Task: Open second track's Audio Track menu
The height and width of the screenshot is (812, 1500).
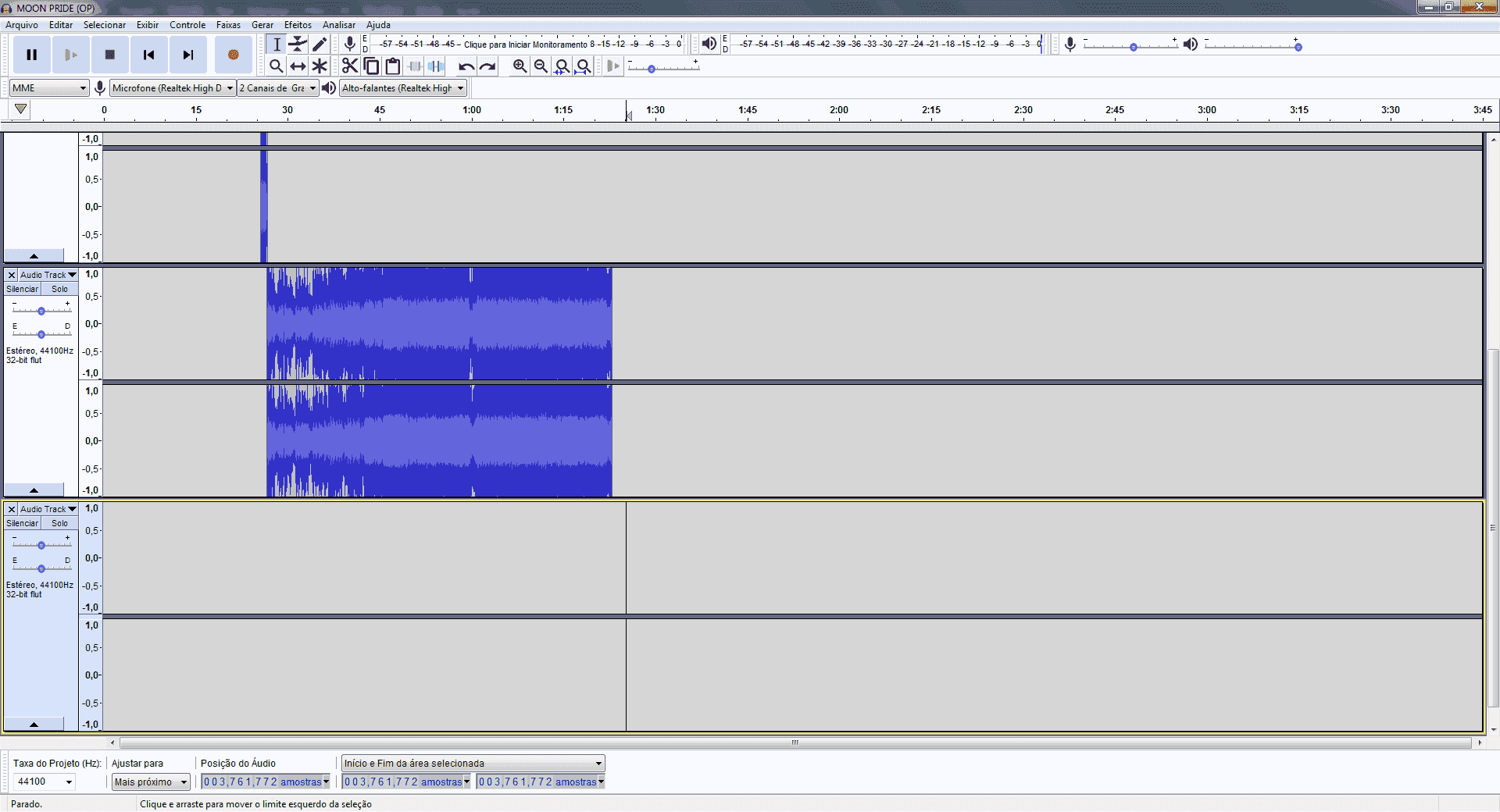Action: point(48,275)
